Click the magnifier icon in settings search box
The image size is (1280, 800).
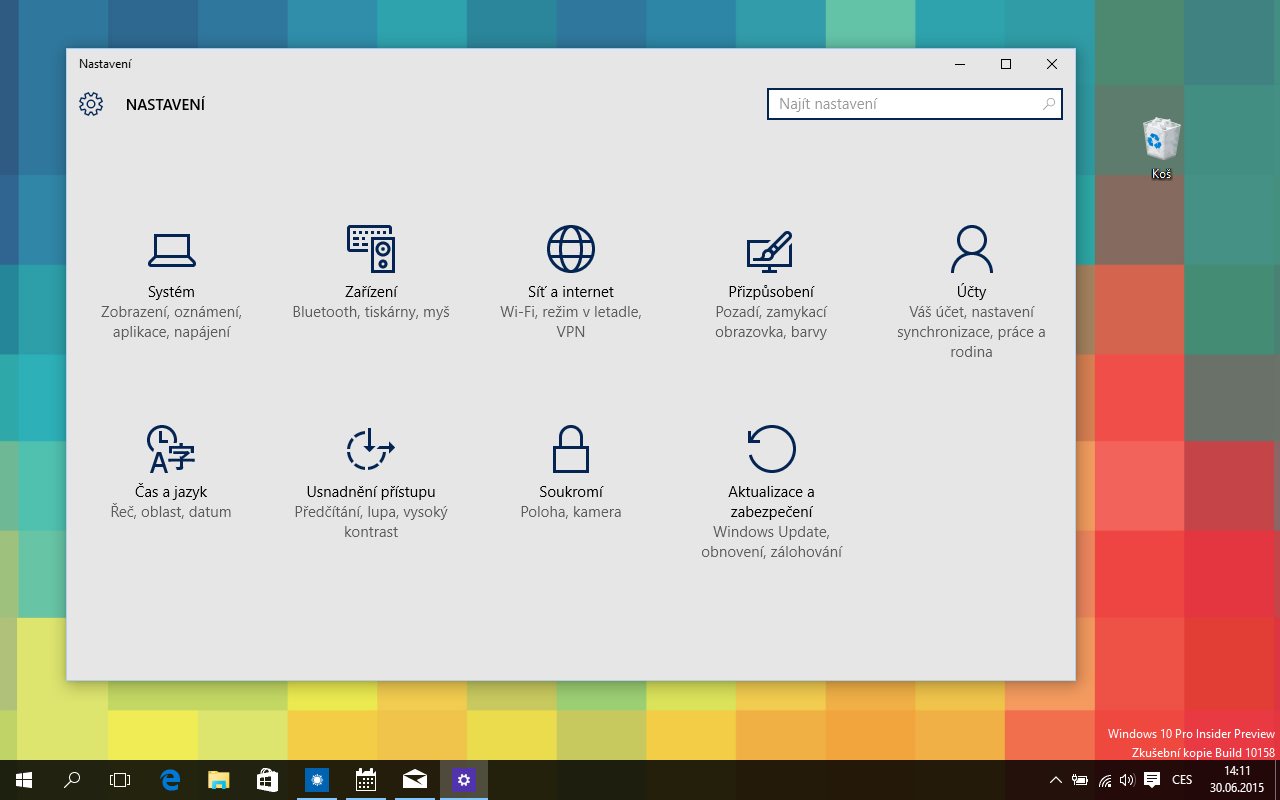click(1048, 104)
